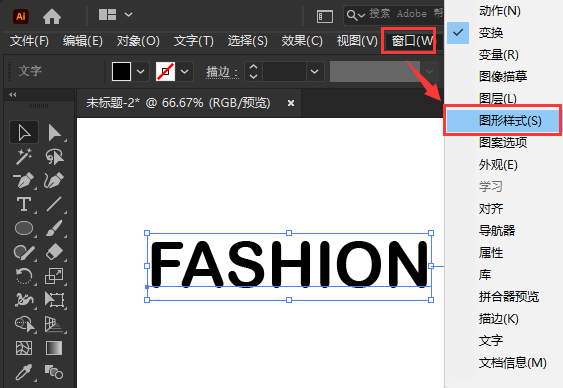Open the 文字(T) menu

click(194, 41)
